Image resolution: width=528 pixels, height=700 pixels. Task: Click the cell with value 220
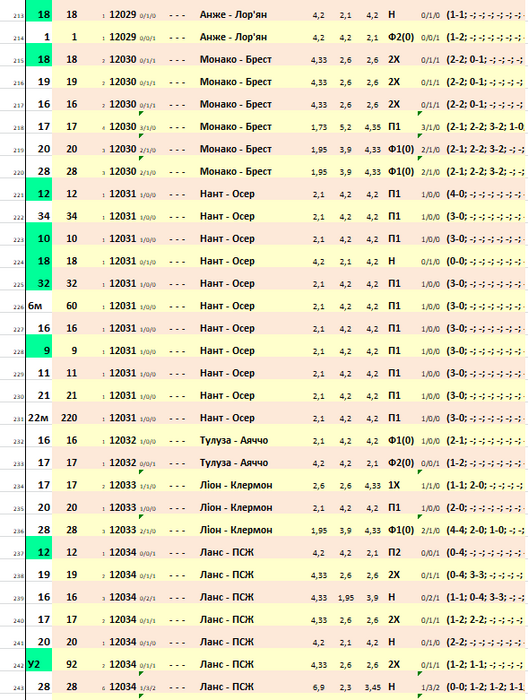coord(69,418)
